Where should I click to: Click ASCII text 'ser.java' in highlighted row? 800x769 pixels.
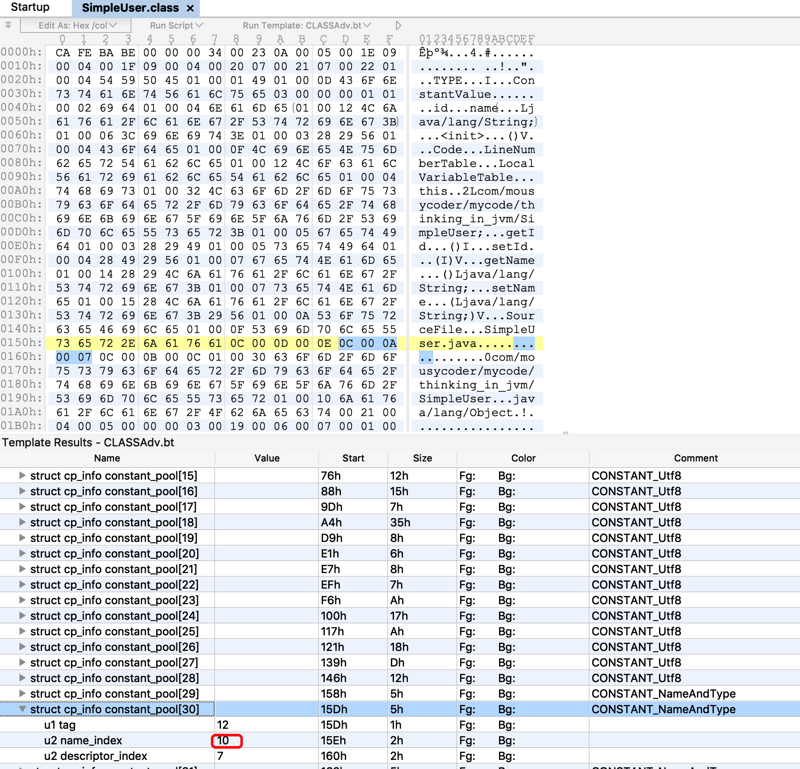click(447, 343)
